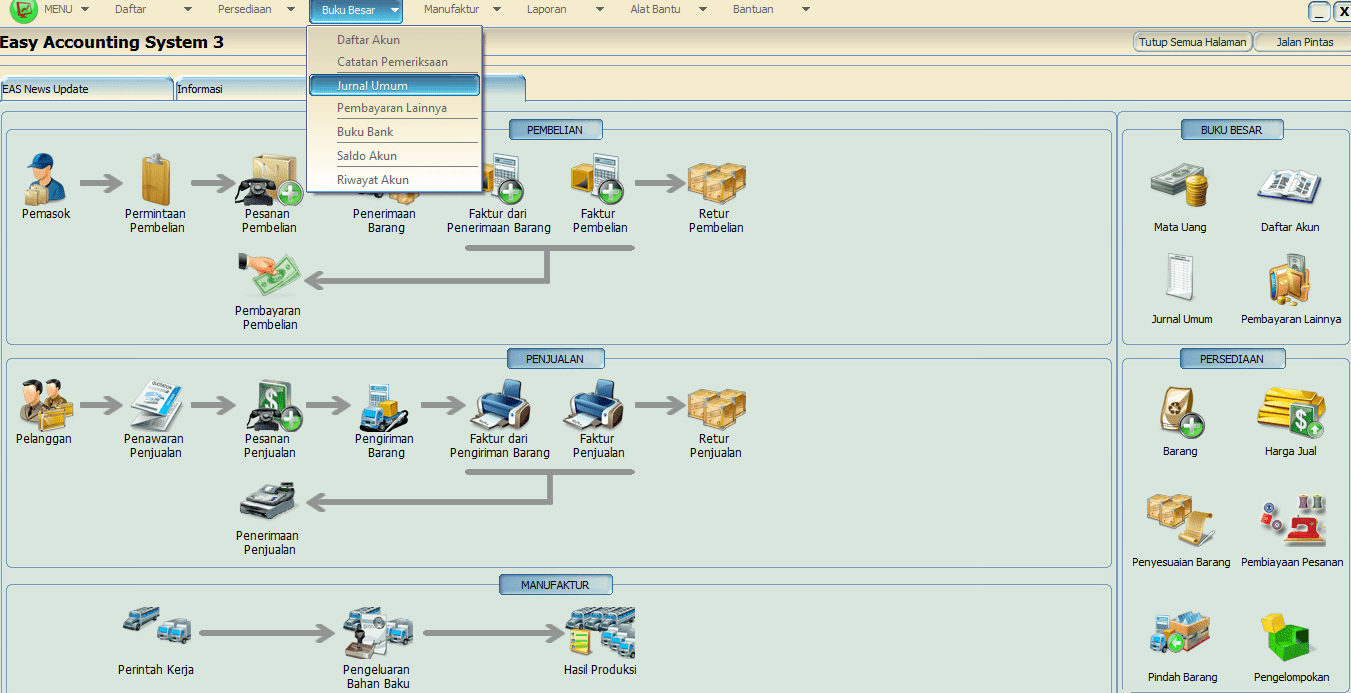The height and width of the screenshot is (693, 1351).
Task: Open the Barang inventory icon
Action: coord(1181,413)
